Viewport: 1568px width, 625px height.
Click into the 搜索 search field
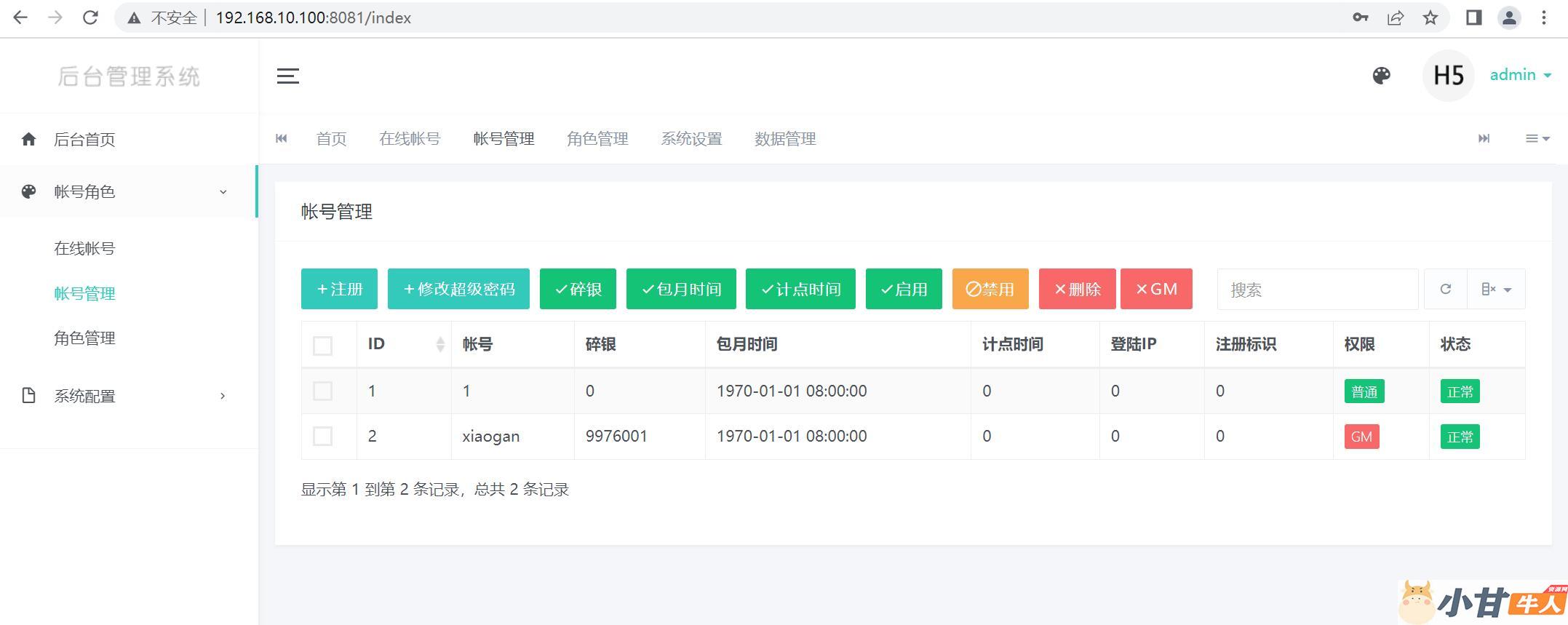(1317, 290)
